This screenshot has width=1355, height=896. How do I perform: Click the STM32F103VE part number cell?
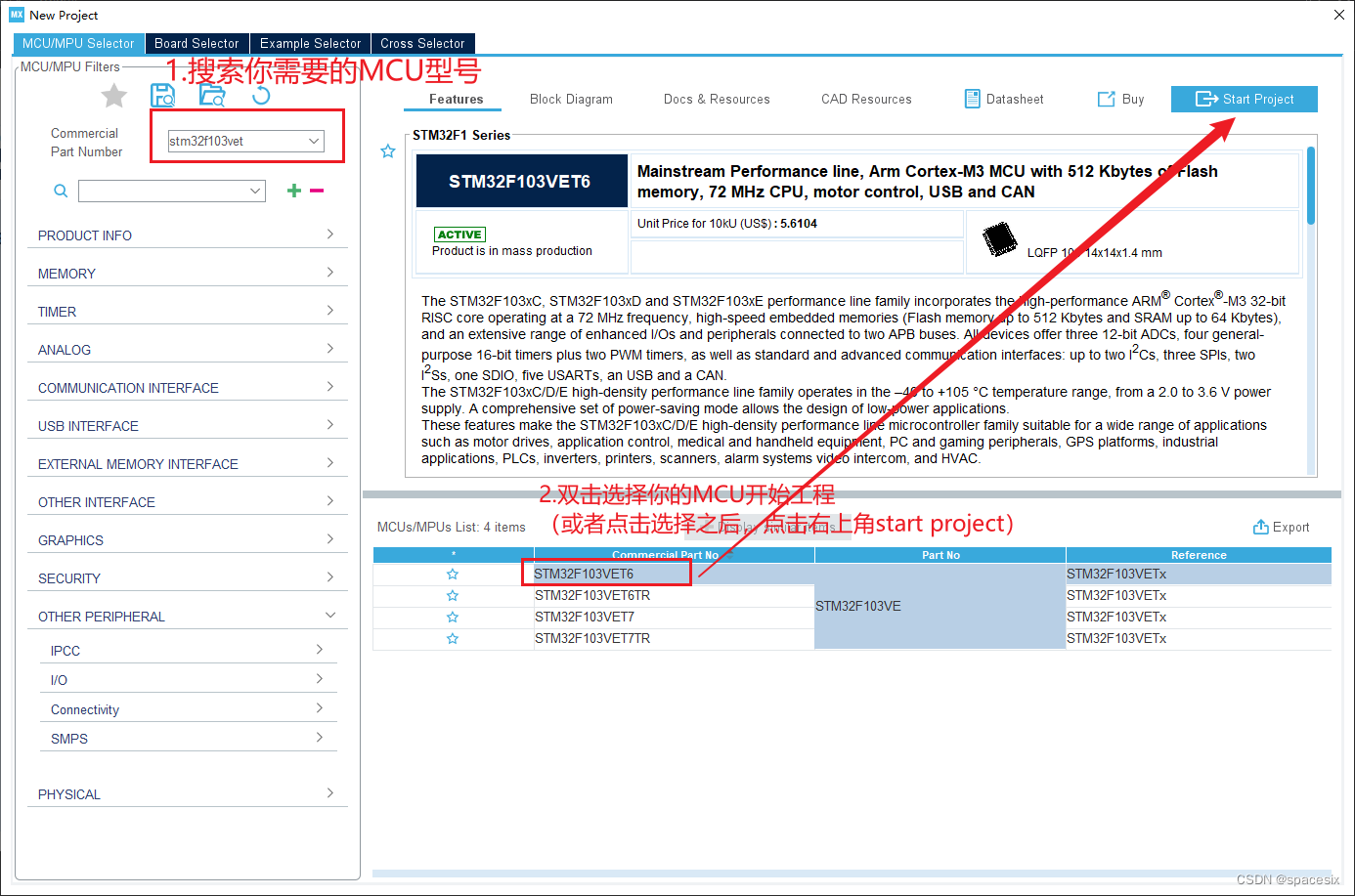coord(940,606)
